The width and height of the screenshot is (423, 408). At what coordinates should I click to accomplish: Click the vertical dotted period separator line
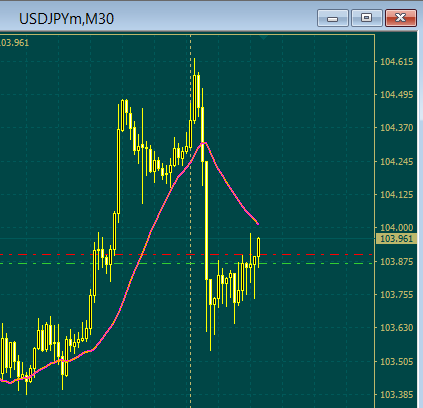[x=191, y=220]
